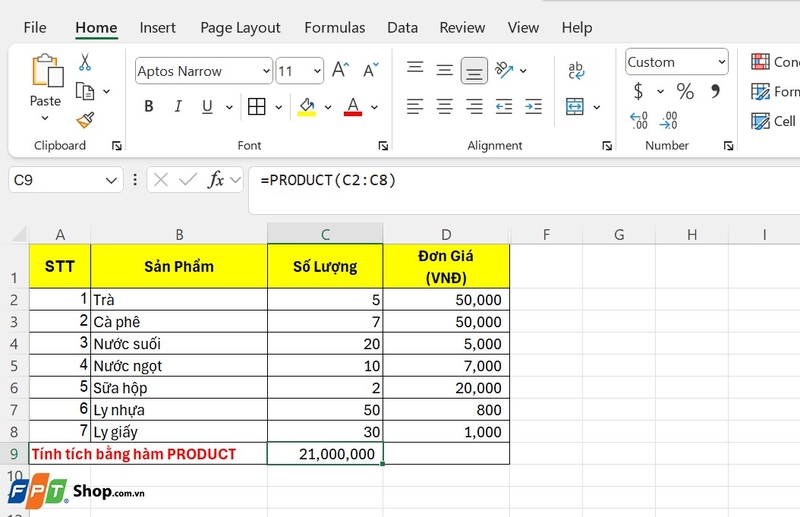Viewport: 800px width, 517px height.
Task: Apply yellow fill color bucket
Action: 307,107
